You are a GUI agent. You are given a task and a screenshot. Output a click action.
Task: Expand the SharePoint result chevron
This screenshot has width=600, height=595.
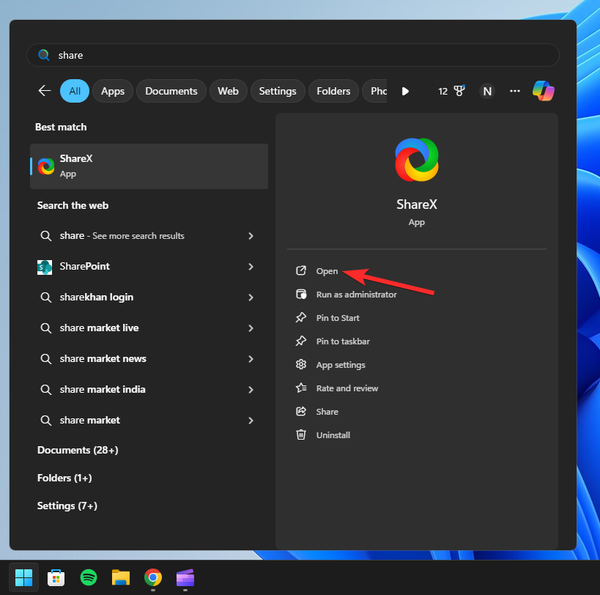(251, 267)
